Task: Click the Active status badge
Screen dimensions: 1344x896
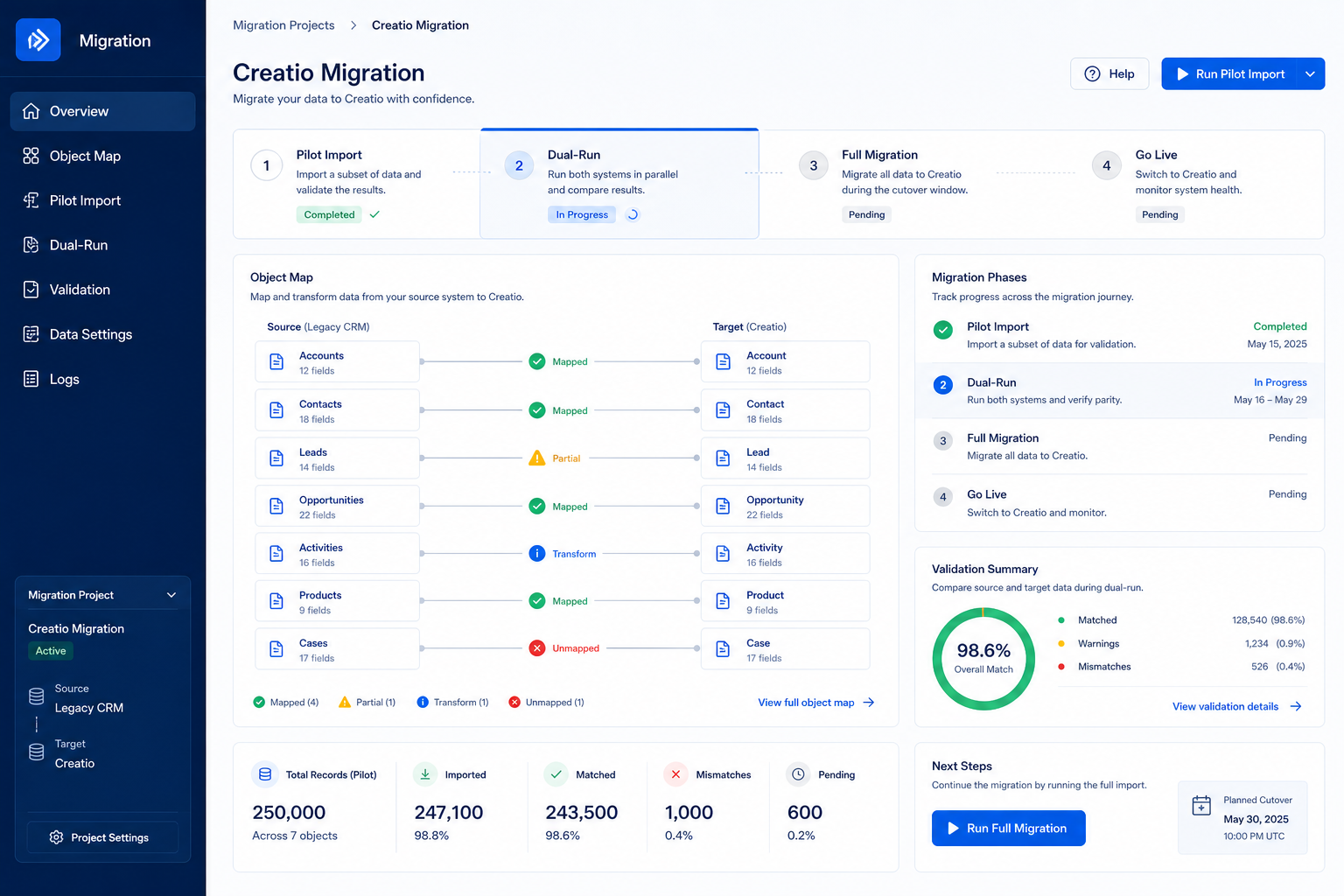Action: (51, 651)
